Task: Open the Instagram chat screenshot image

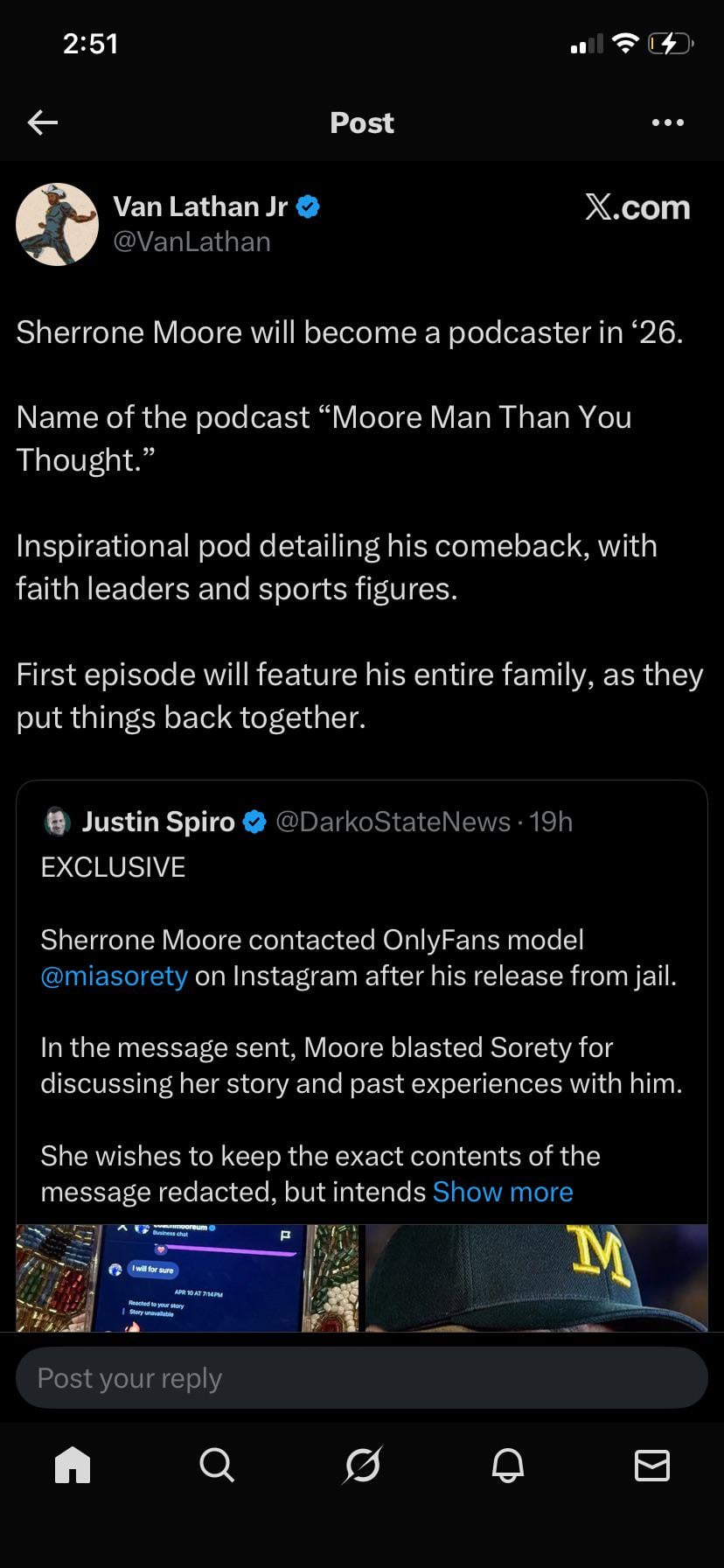Action: (187, 1278)
